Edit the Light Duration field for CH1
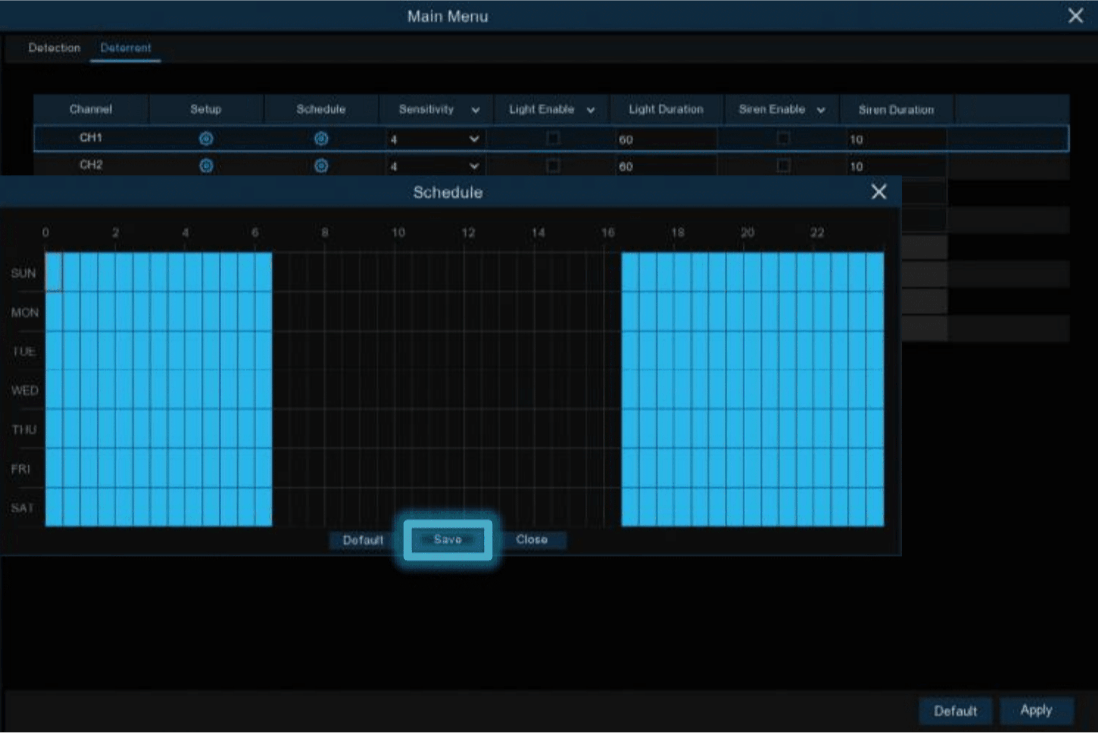 tap(664, 139)
